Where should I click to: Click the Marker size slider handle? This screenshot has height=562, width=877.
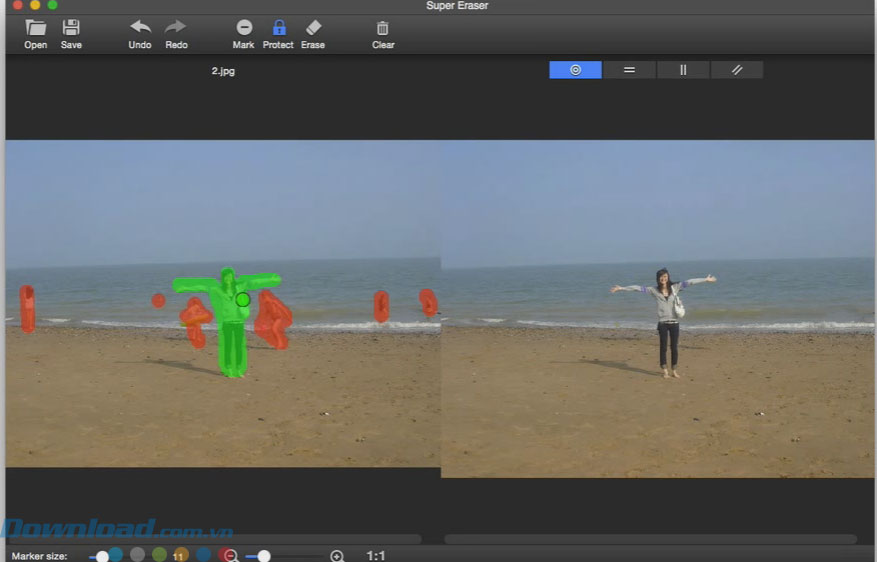tap(102, 556)
